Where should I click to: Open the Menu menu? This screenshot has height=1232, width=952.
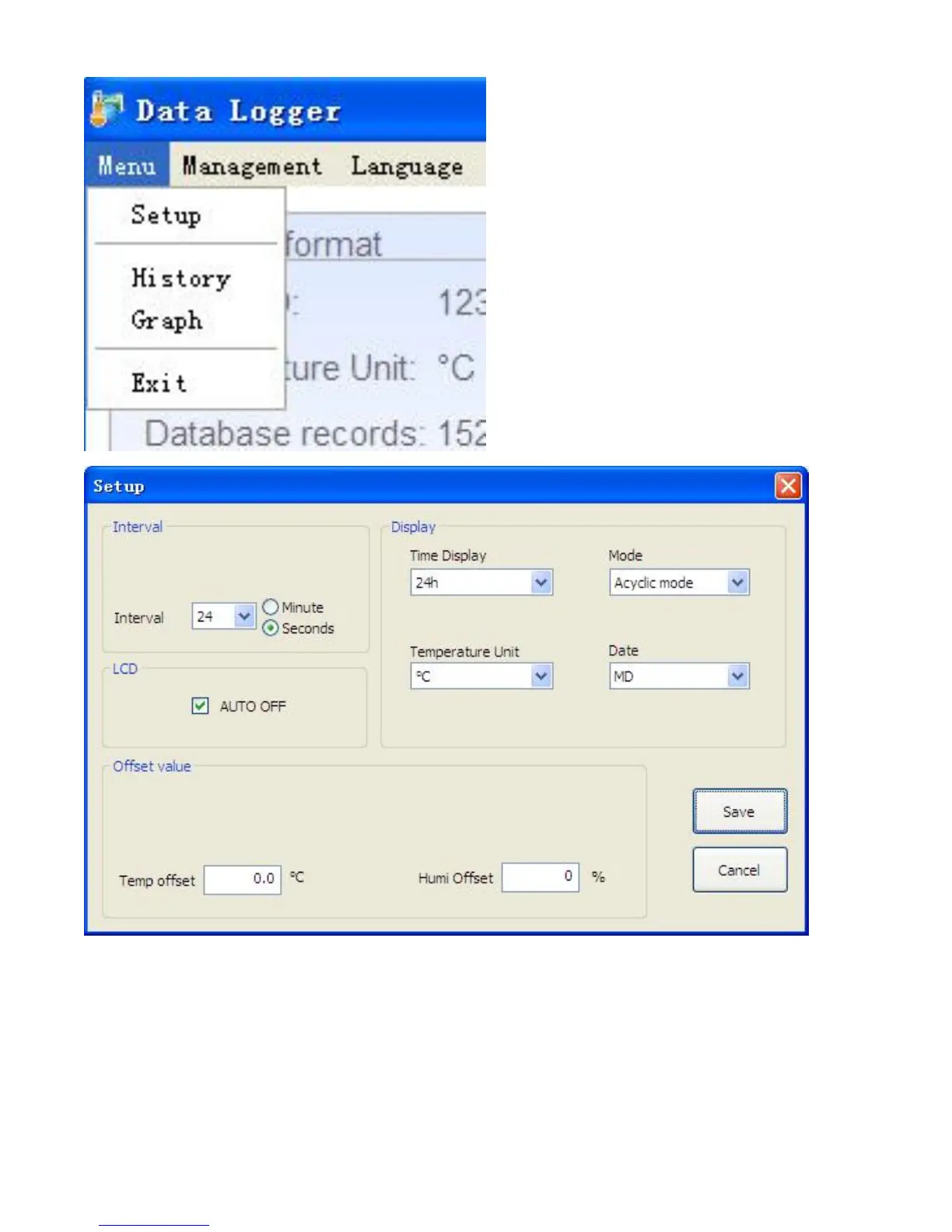click(x=127, y=165)
